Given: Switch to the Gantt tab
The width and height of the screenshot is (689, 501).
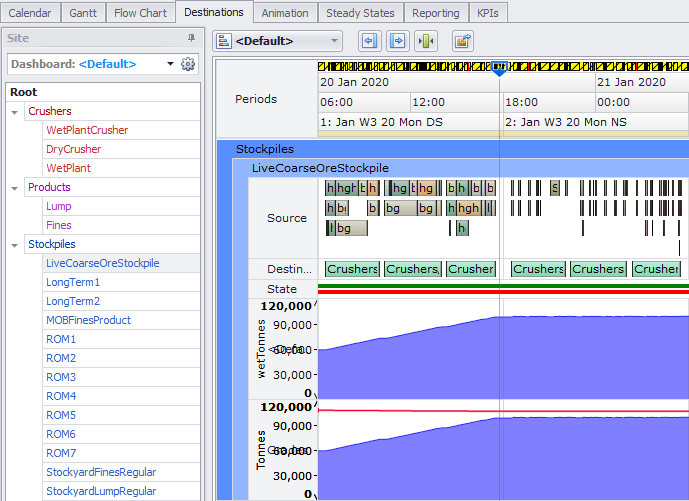Looking at the screenshot, I should click(x=82, y=13).
